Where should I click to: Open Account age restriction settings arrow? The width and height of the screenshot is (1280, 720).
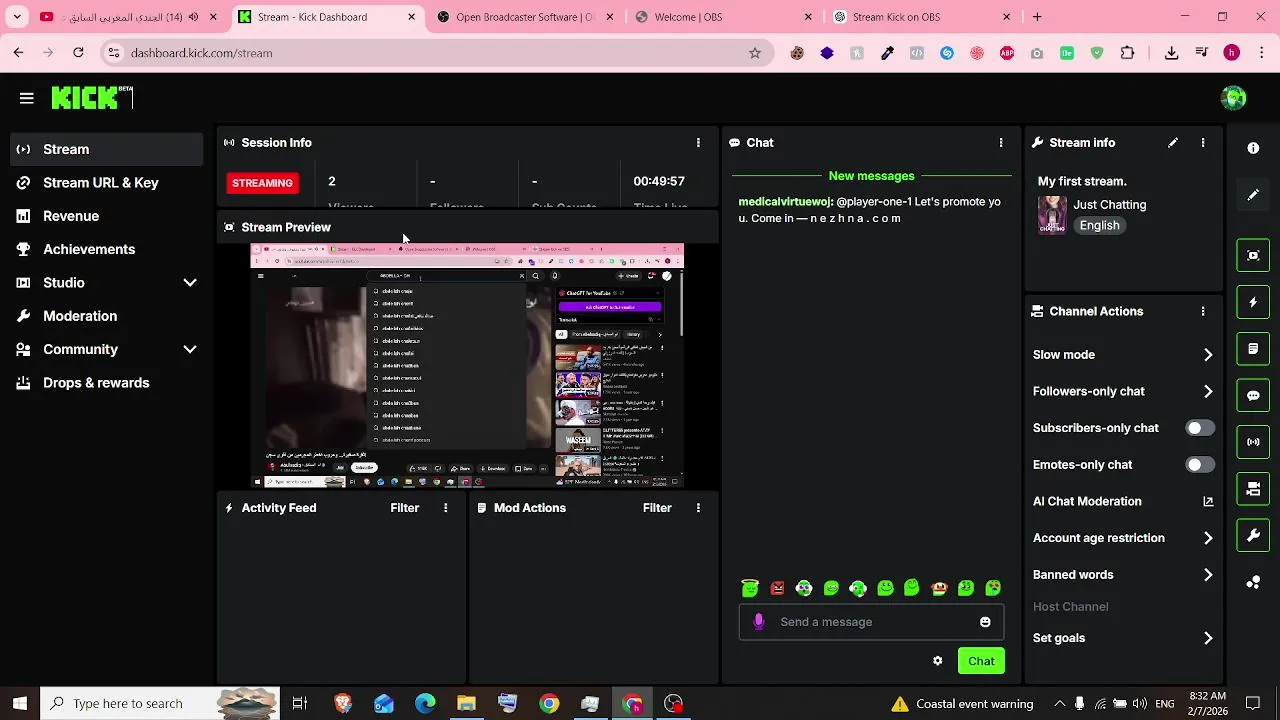(x=1208, y=538)
